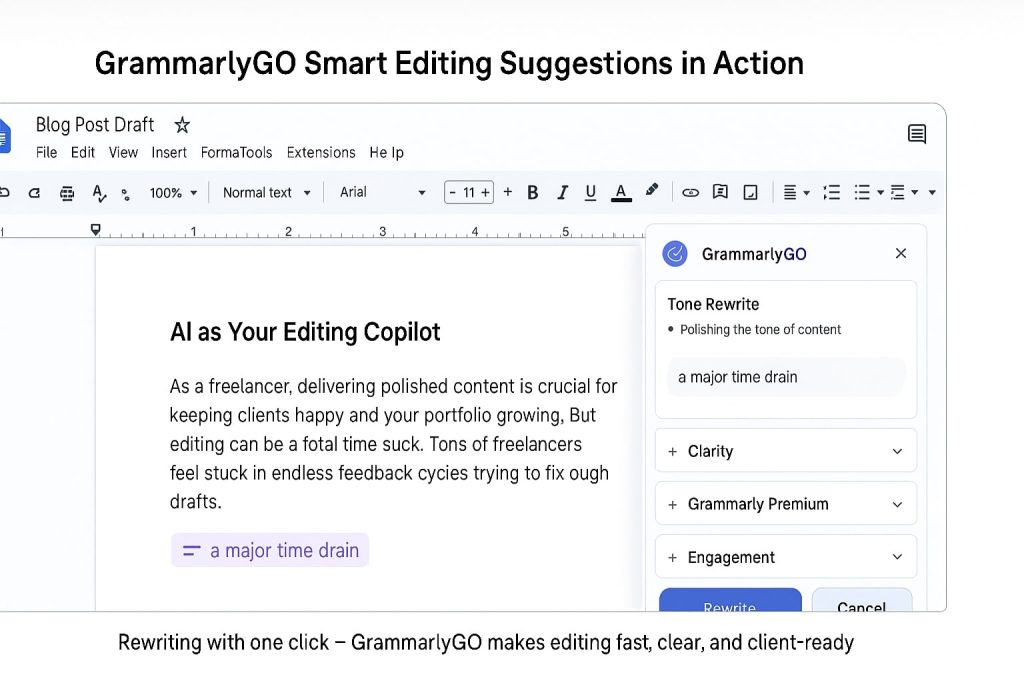Screen dimensions: 1024x683
Task: Accept inline 'a major time drain' suggestion chip
Action: pos(270,550)
